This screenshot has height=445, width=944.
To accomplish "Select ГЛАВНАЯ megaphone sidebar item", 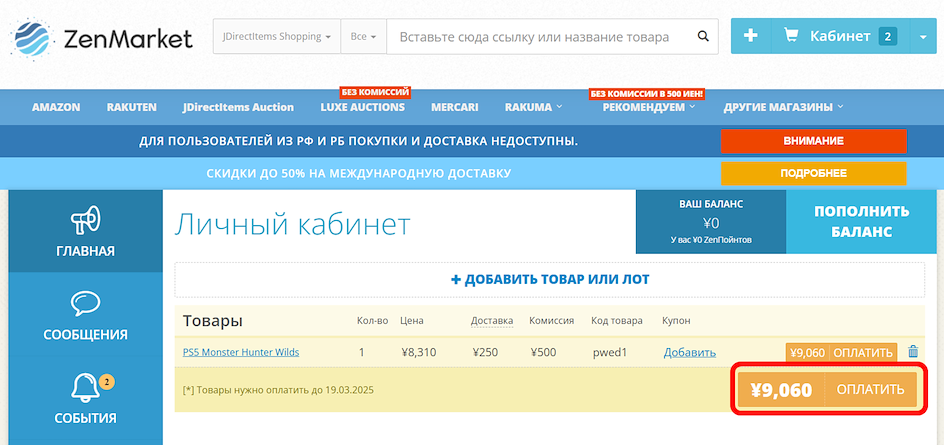I will click(85, 231).
